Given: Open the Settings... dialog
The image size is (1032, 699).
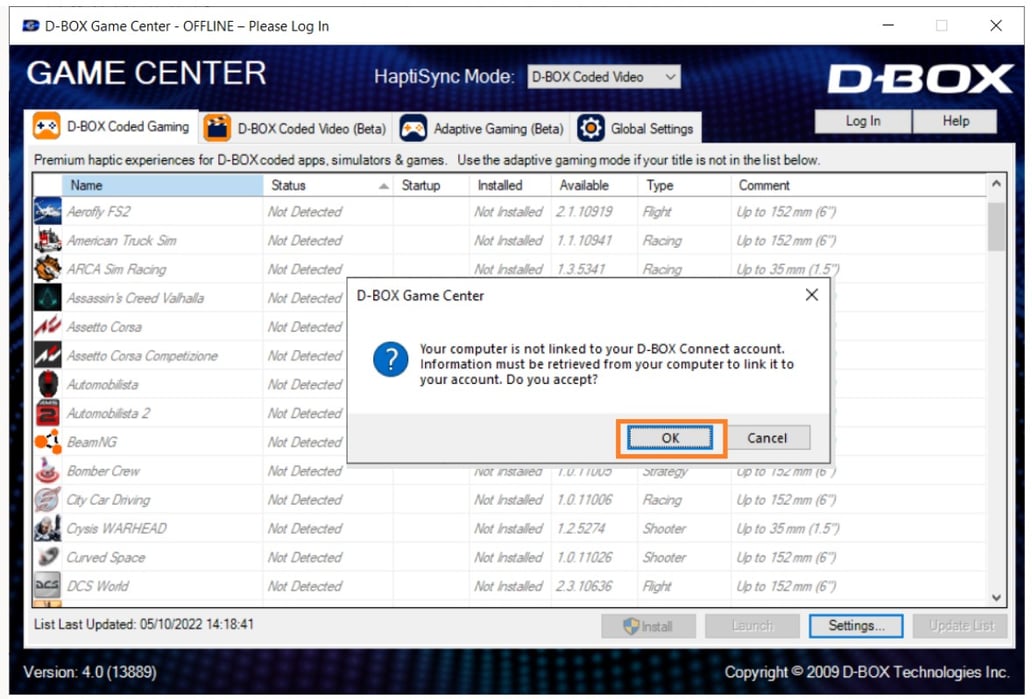Looking at the screenshot, I should (856, 626).
